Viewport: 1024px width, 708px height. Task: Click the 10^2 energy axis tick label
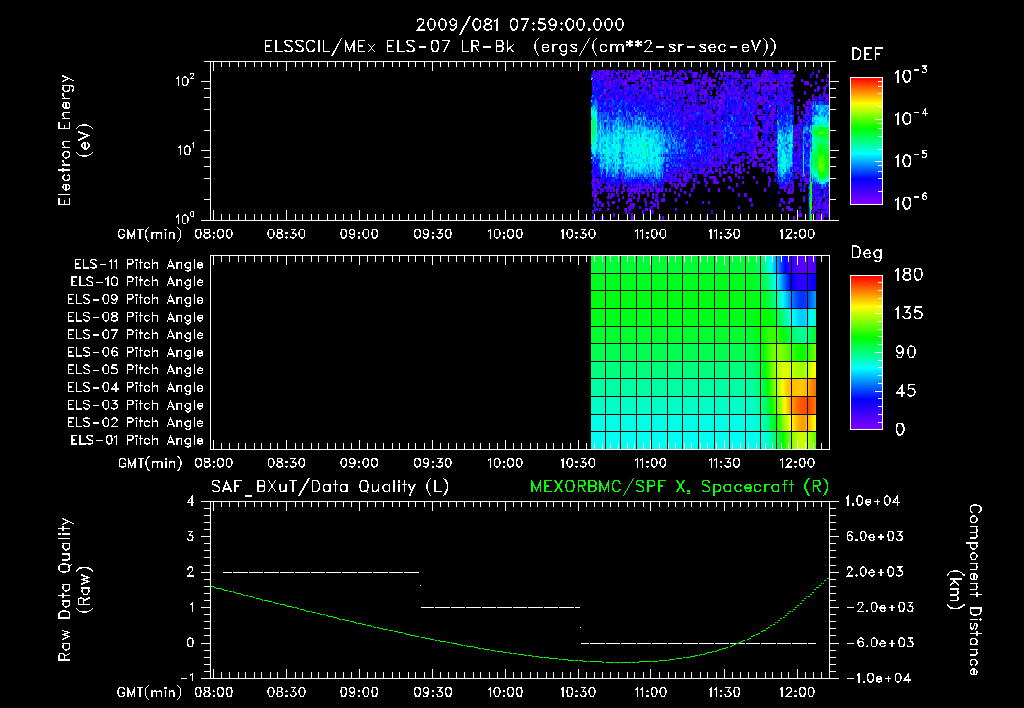tap(185, 81)
